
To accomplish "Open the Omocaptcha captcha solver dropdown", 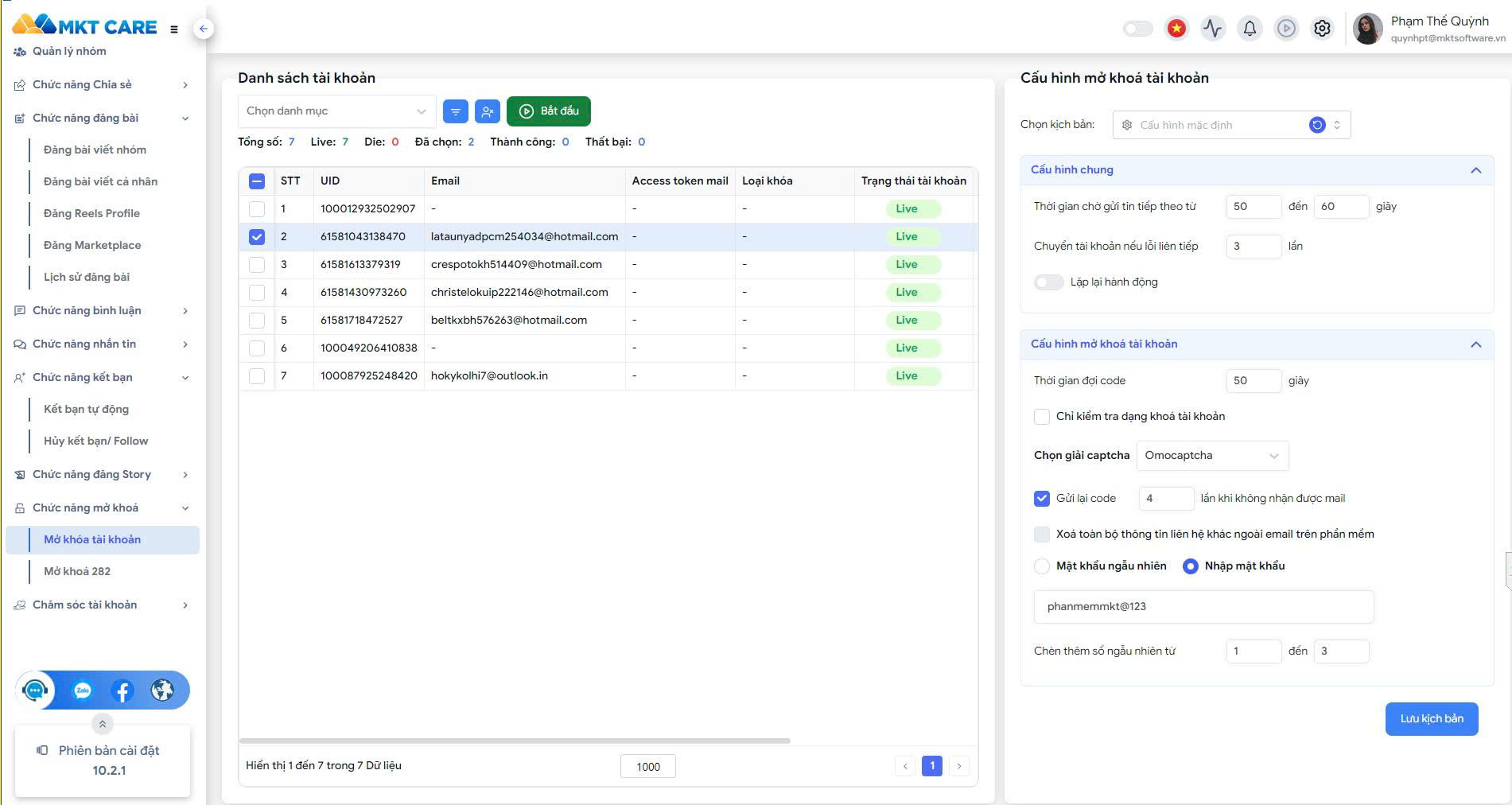I will pyautogui.click(x=1212, y=456).
